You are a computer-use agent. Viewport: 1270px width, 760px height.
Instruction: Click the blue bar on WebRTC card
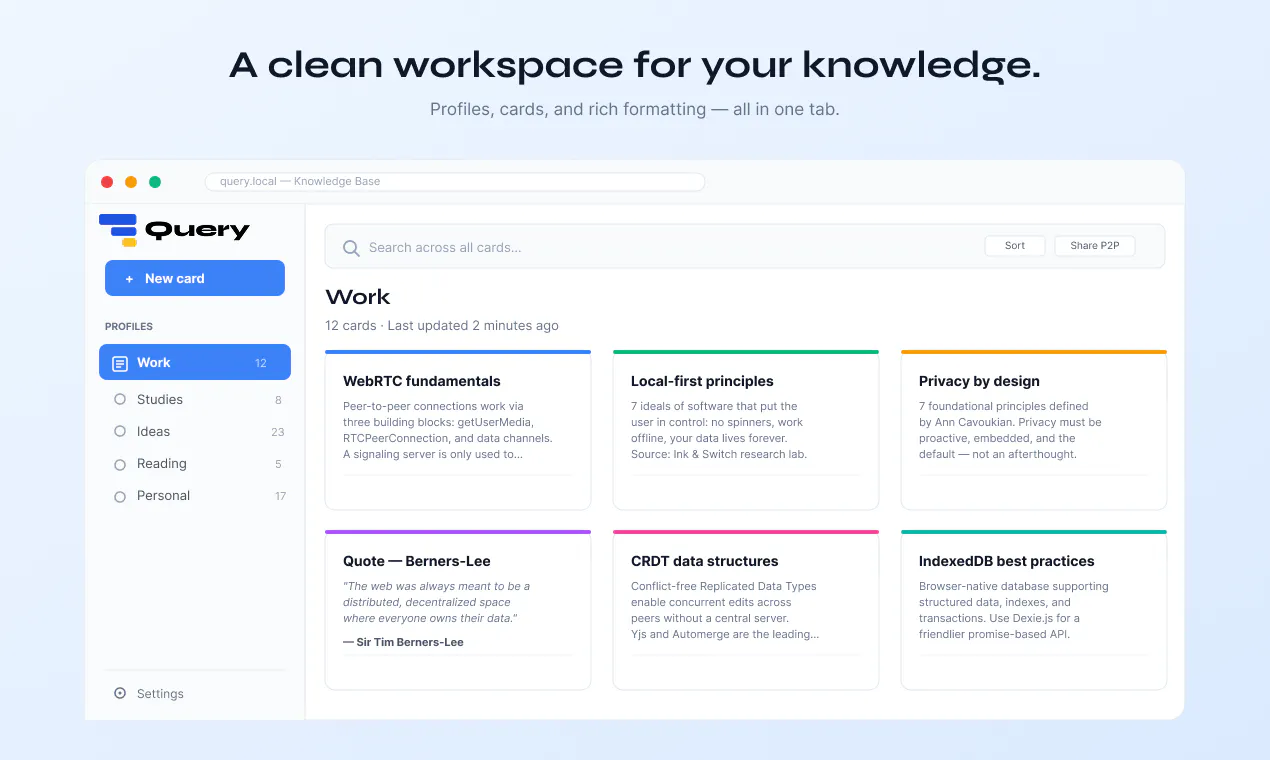click(458, 352)
